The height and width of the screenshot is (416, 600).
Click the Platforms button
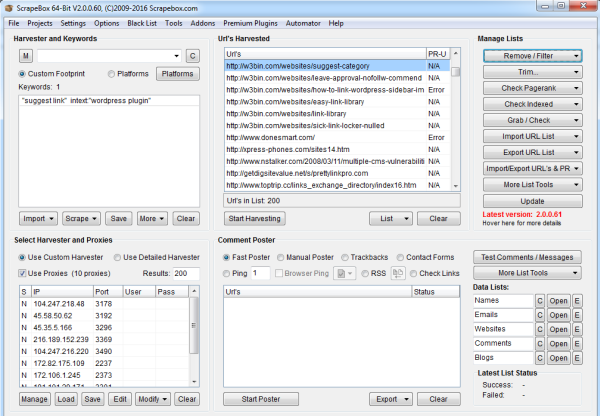coord(178,74)
